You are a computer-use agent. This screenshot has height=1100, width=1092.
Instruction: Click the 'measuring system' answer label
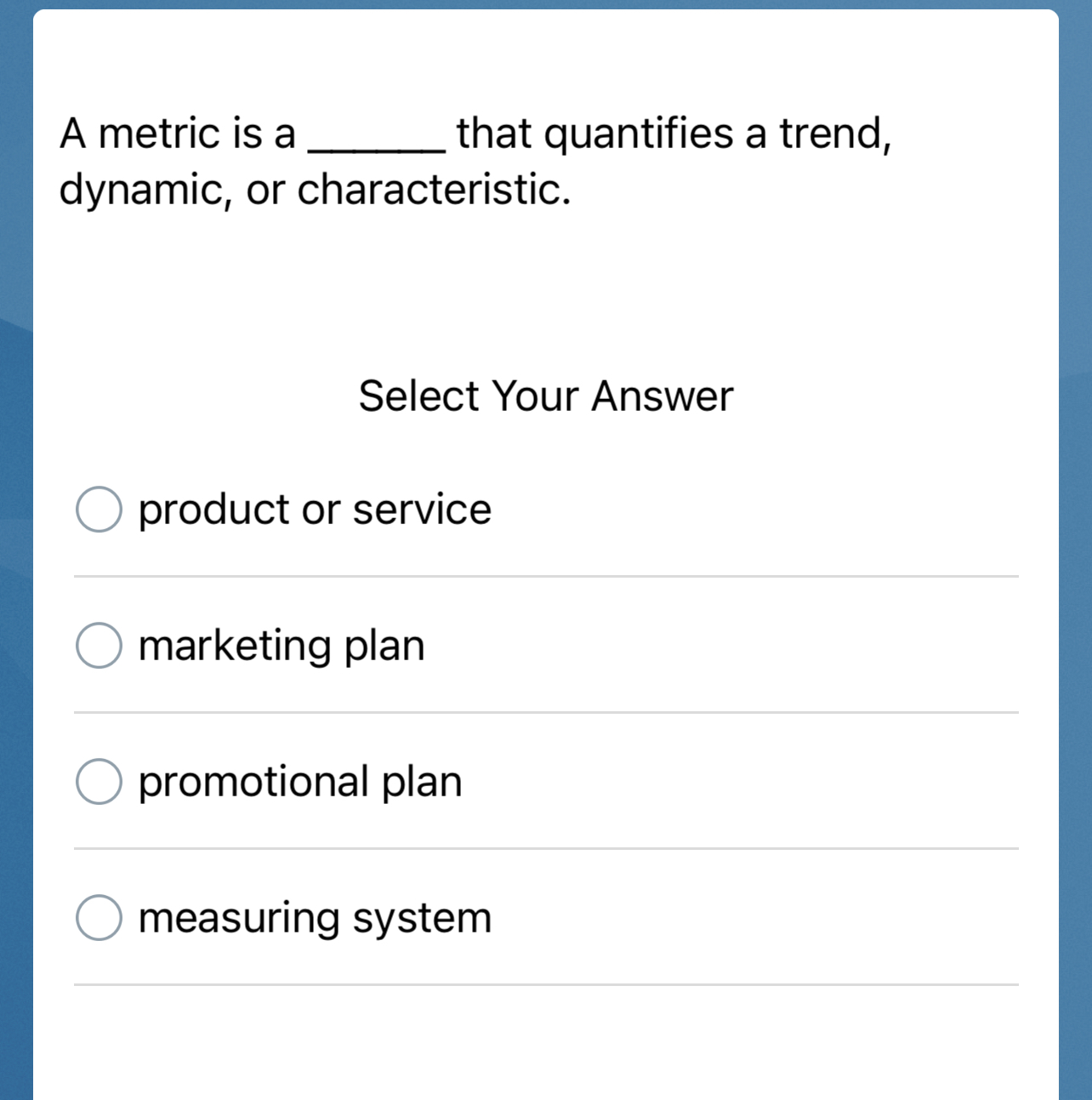tap(314, 917)
